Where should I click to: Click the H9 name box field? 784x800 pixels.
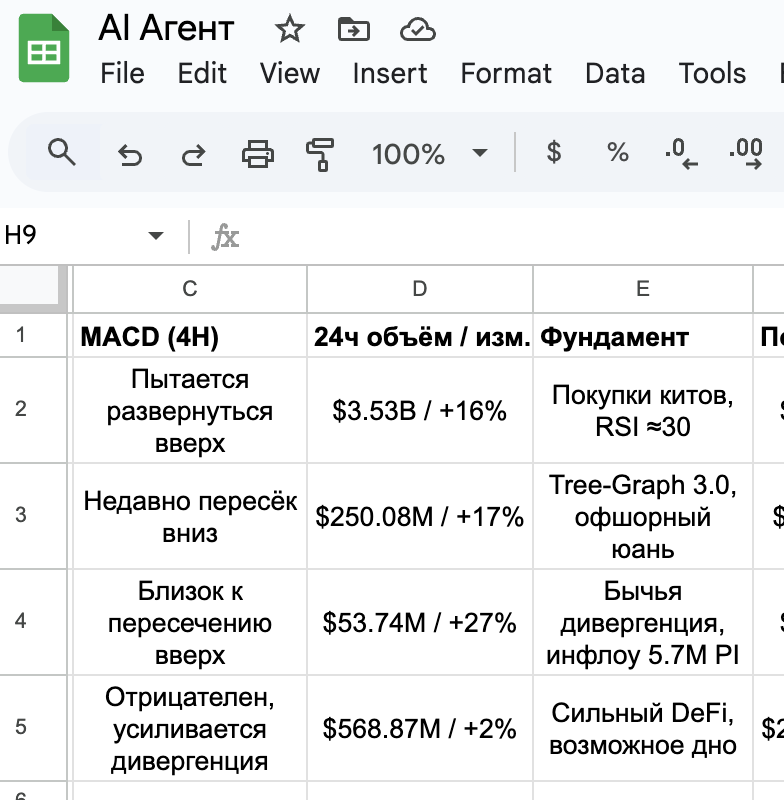tap(71, 236)
